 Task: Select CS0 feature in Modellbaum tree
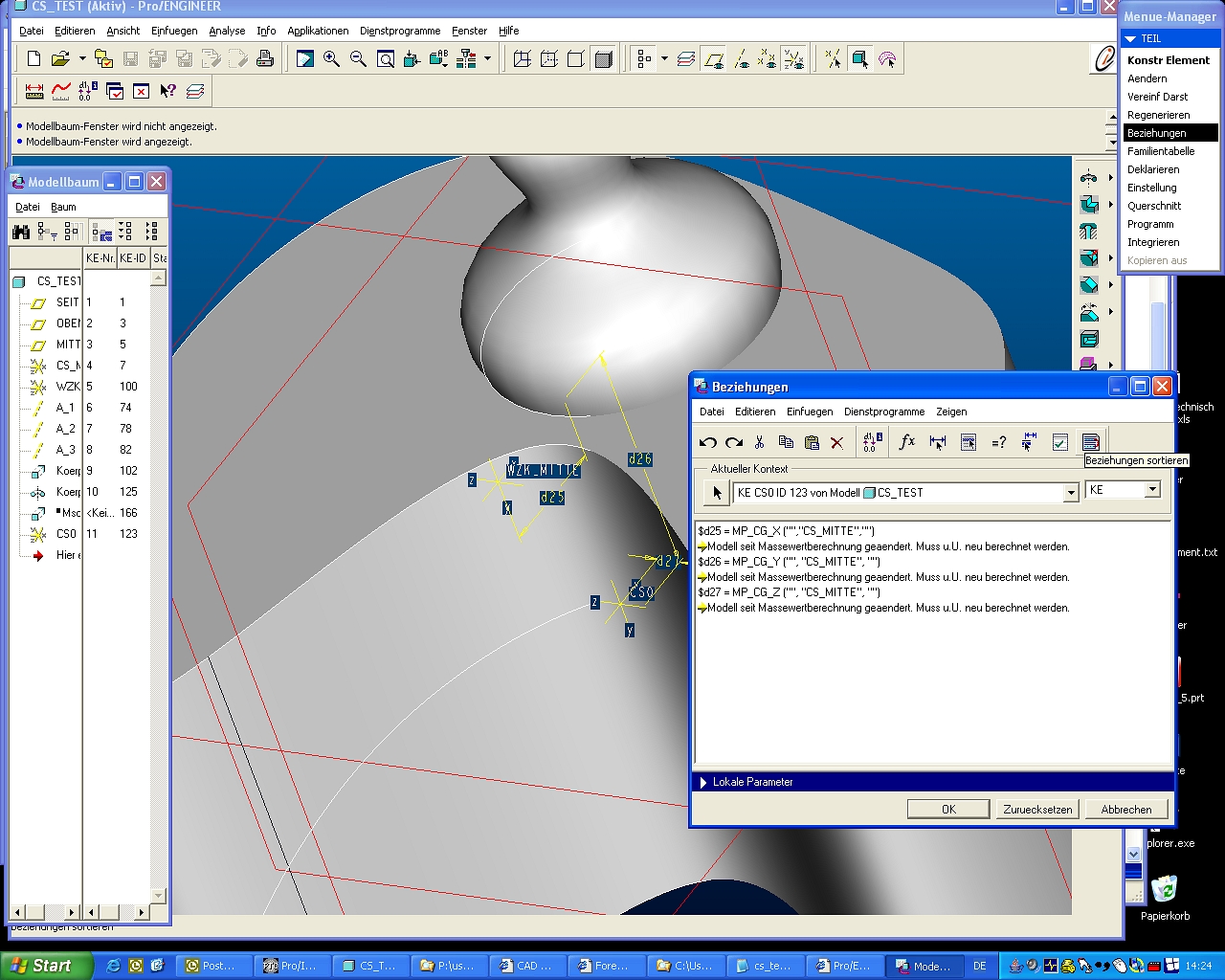[66, 534]
